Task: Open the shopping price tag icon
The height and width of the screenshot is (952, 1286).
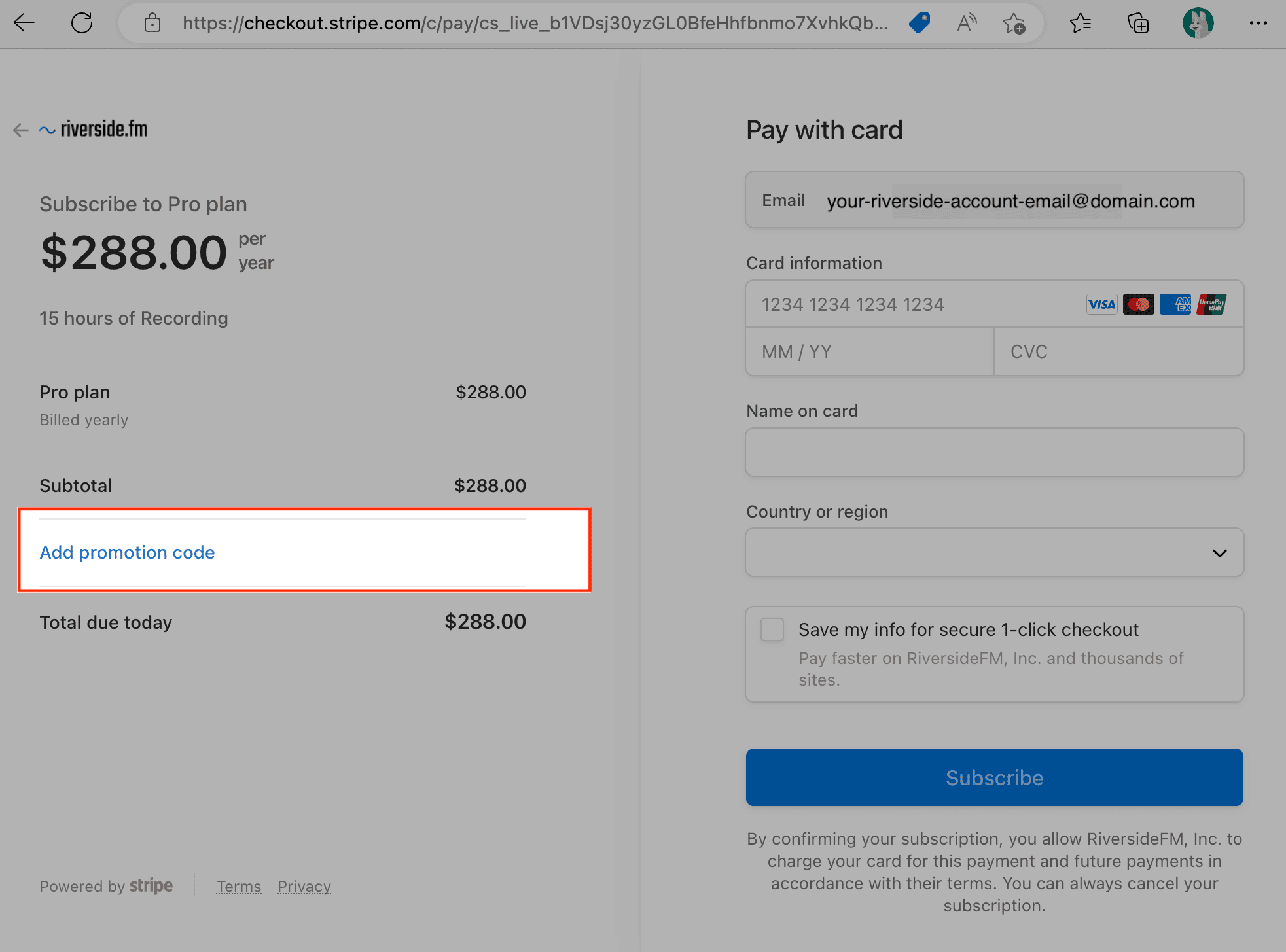Action: pyautogui.click(x=920, y=23)
